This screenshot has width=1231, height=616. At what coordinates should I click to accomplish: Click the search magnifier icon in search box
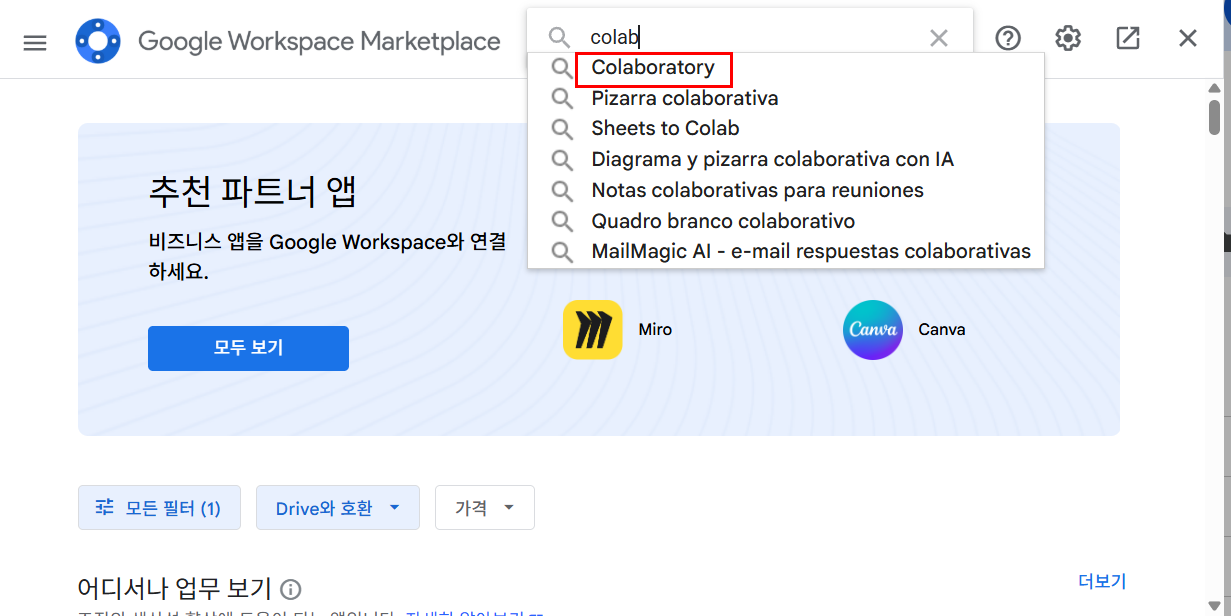tap(559, 38)
